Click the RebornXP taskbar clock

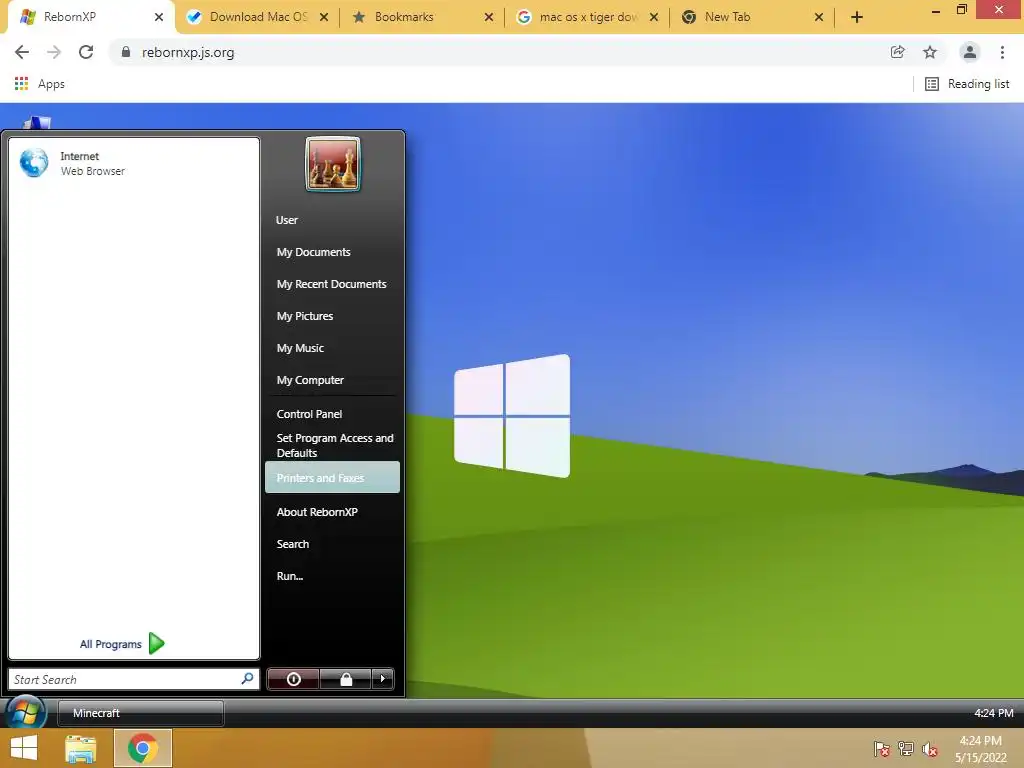993,713
